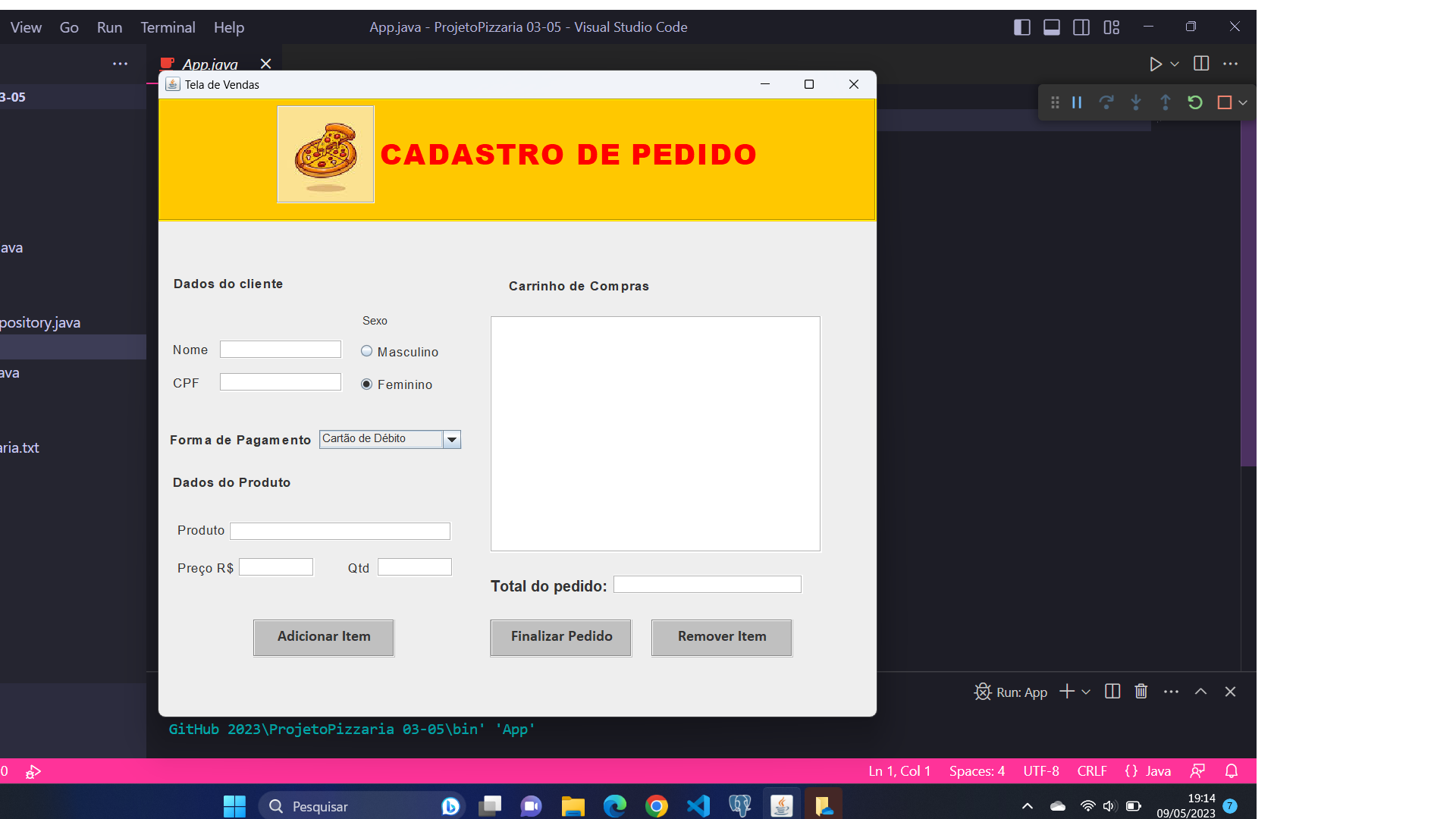Screen dimensions: 1456x819
Task: Pause program execution in the debug toolbar
Action: [x=1077, y=102]
